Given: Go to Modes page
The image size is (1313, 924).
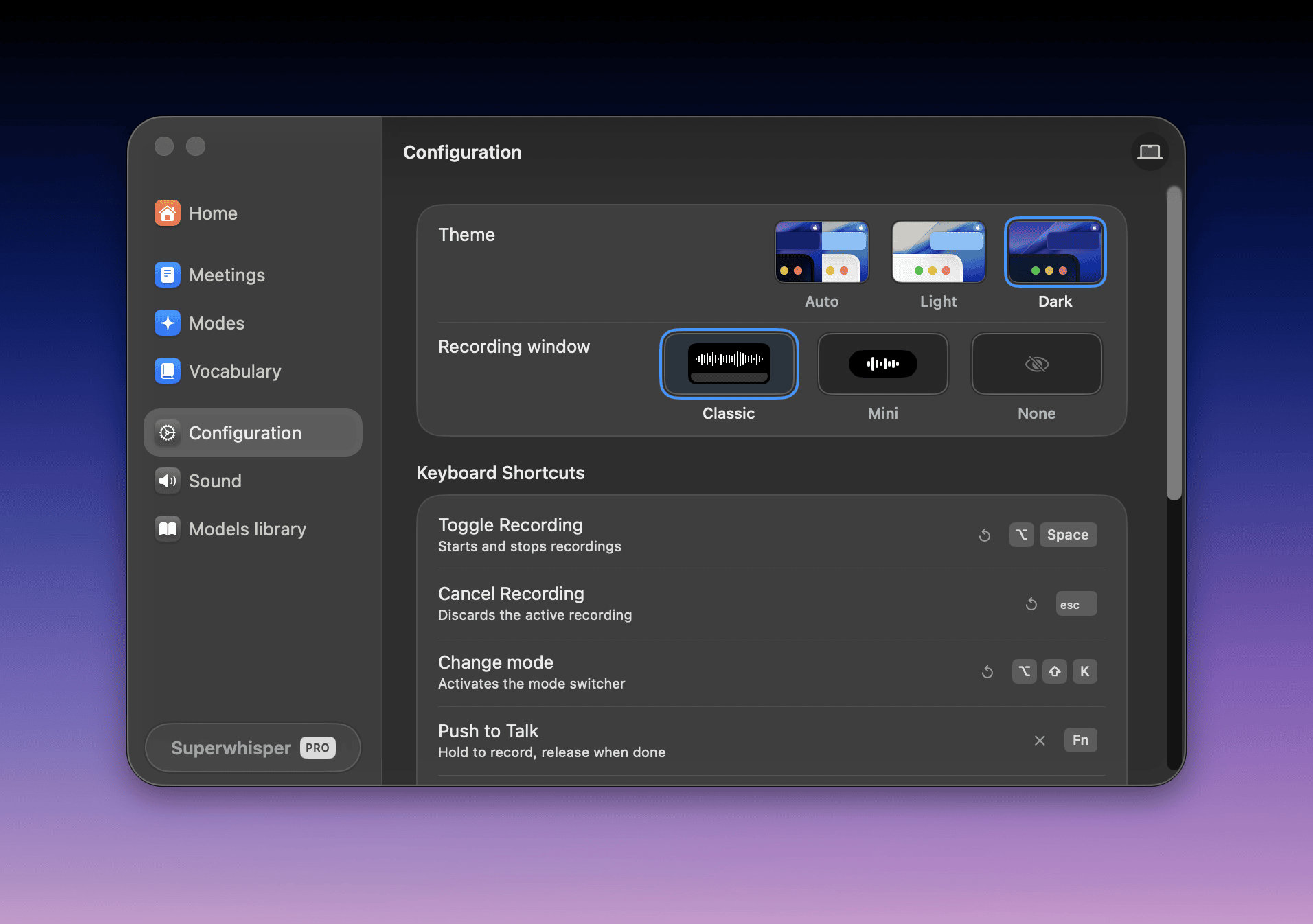Looking at the screenshot, I should 253,323.
